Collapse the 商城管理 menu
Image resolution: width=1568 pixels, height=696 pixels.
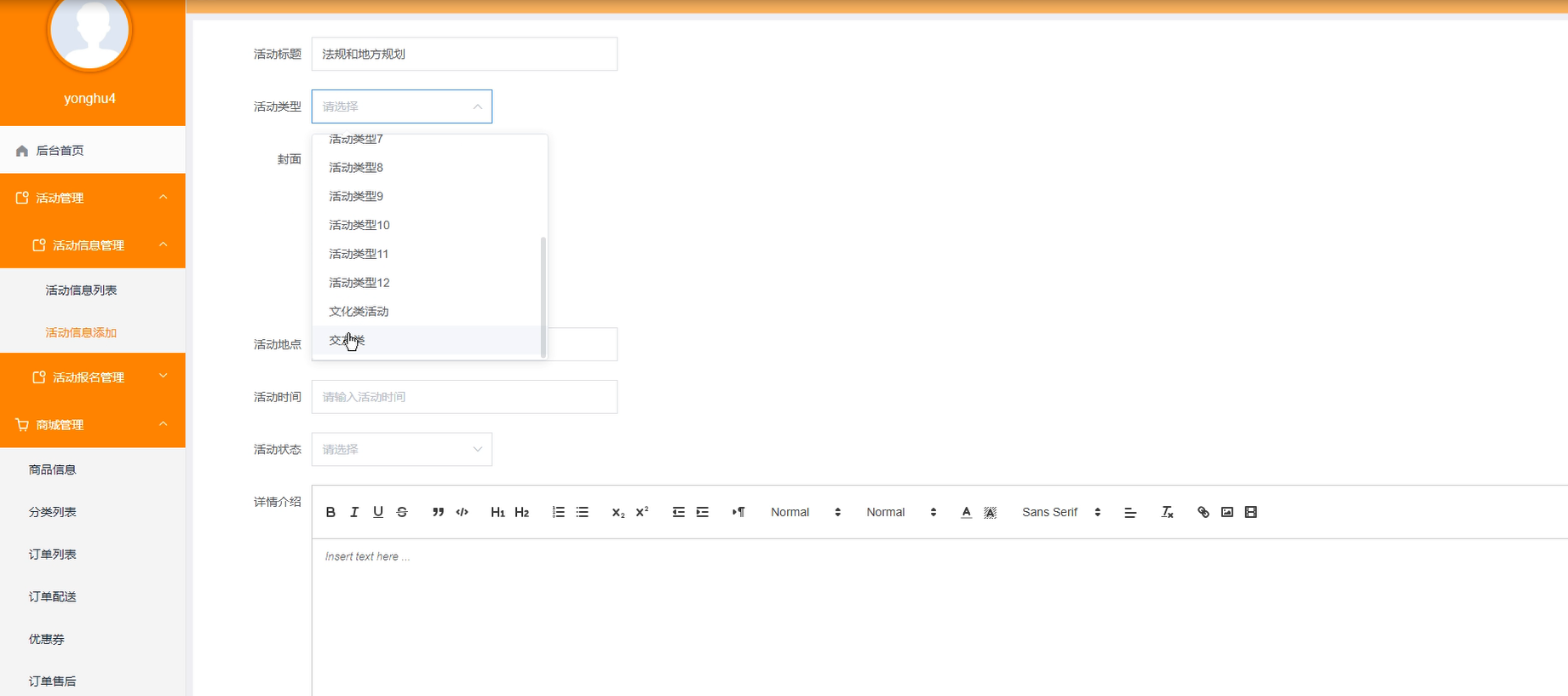point(93,424)
